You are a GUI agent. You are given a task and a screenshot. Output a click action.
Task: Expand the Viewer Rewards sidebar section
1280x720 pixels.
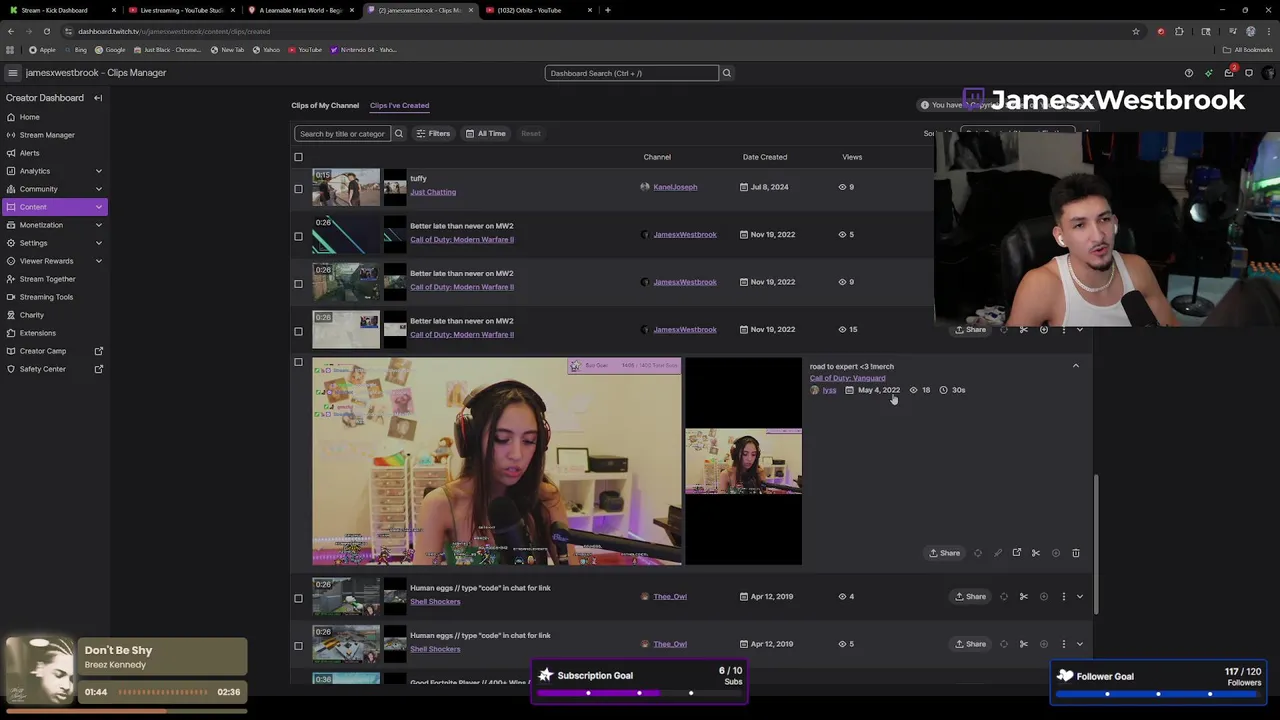click(x=98, y=261)
